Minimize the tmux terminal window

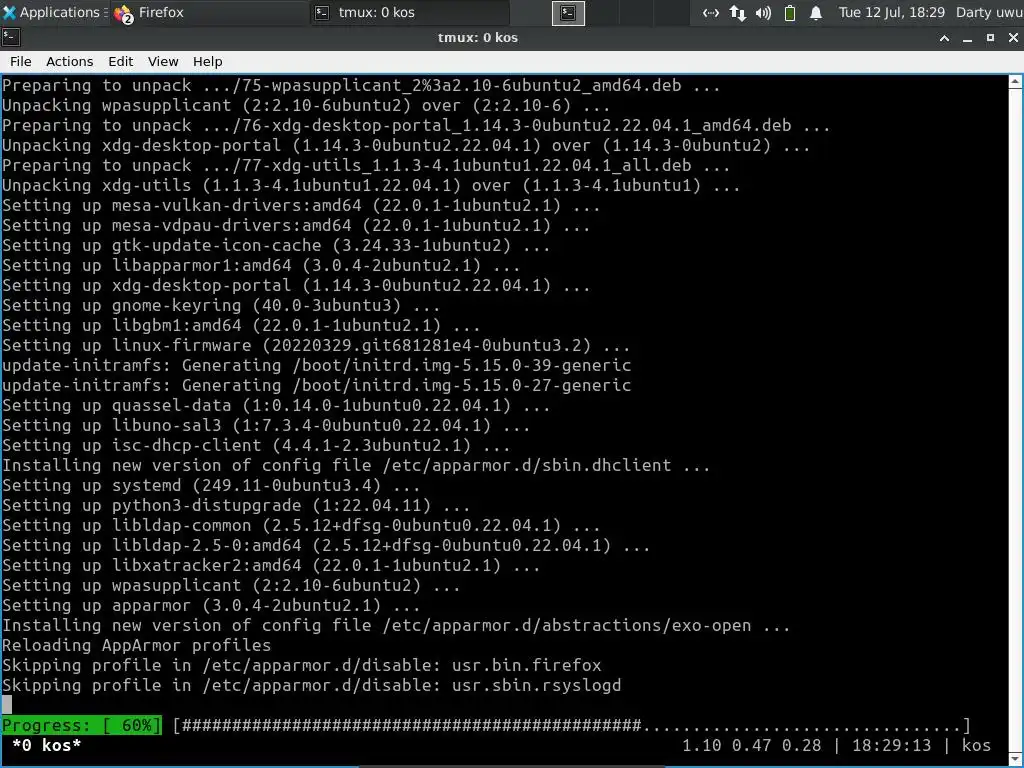(x=967, y=38)
